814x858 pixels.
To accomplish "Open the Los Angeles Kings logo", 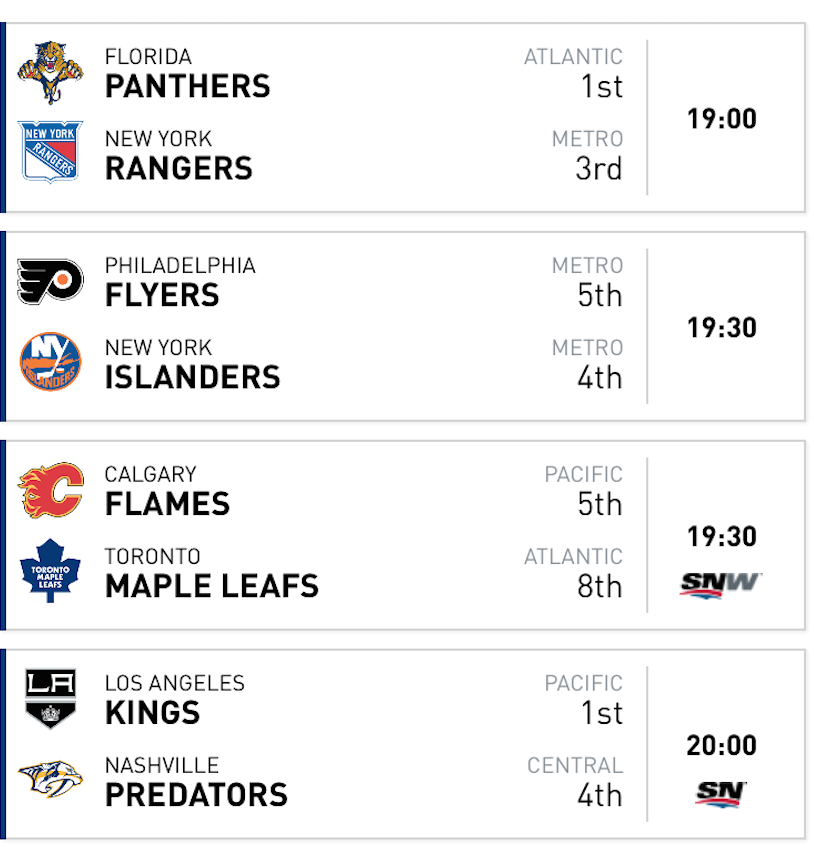I will [50, 698].
